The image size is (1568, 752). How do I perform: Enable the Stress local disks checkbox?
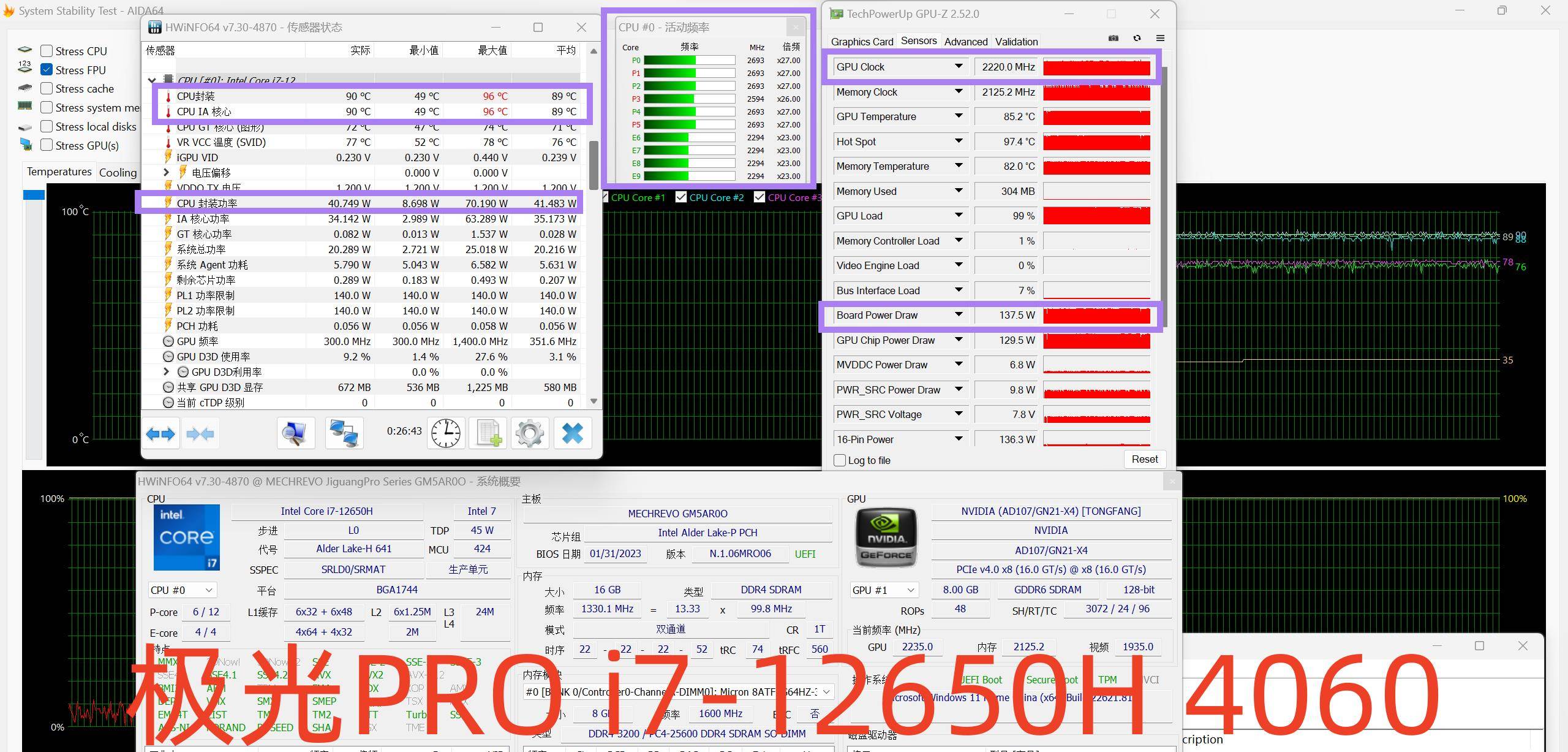47,127
